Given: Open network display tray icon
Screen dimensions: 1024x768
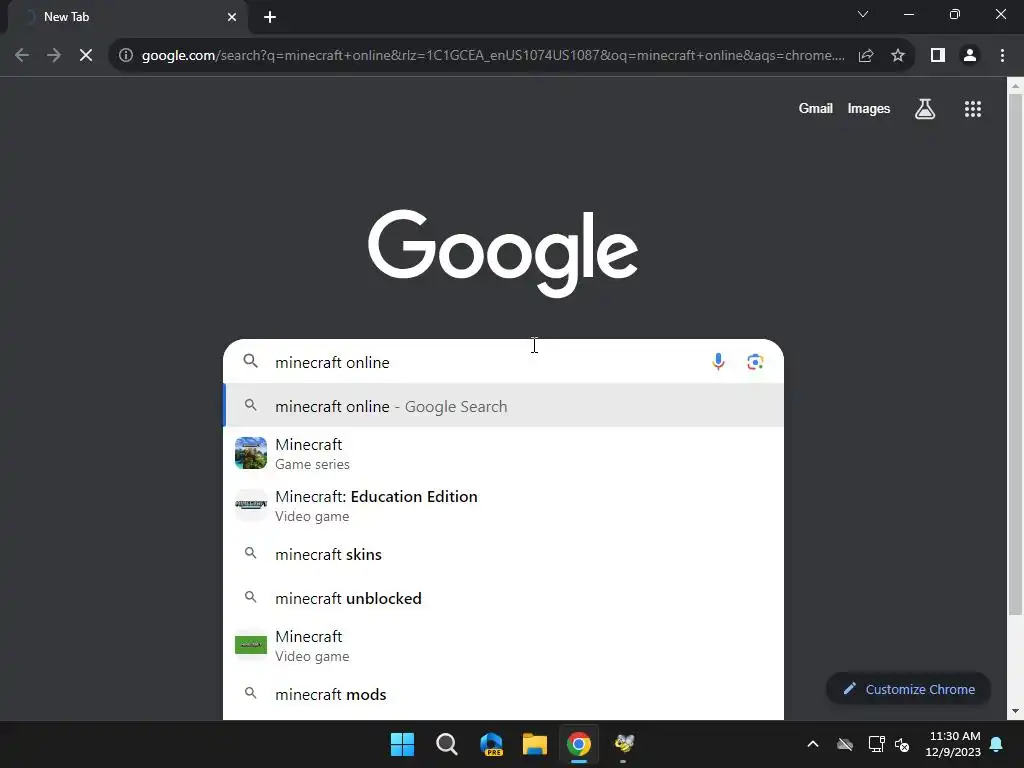Looking at the screenshot, I should (x=876, y=744).
